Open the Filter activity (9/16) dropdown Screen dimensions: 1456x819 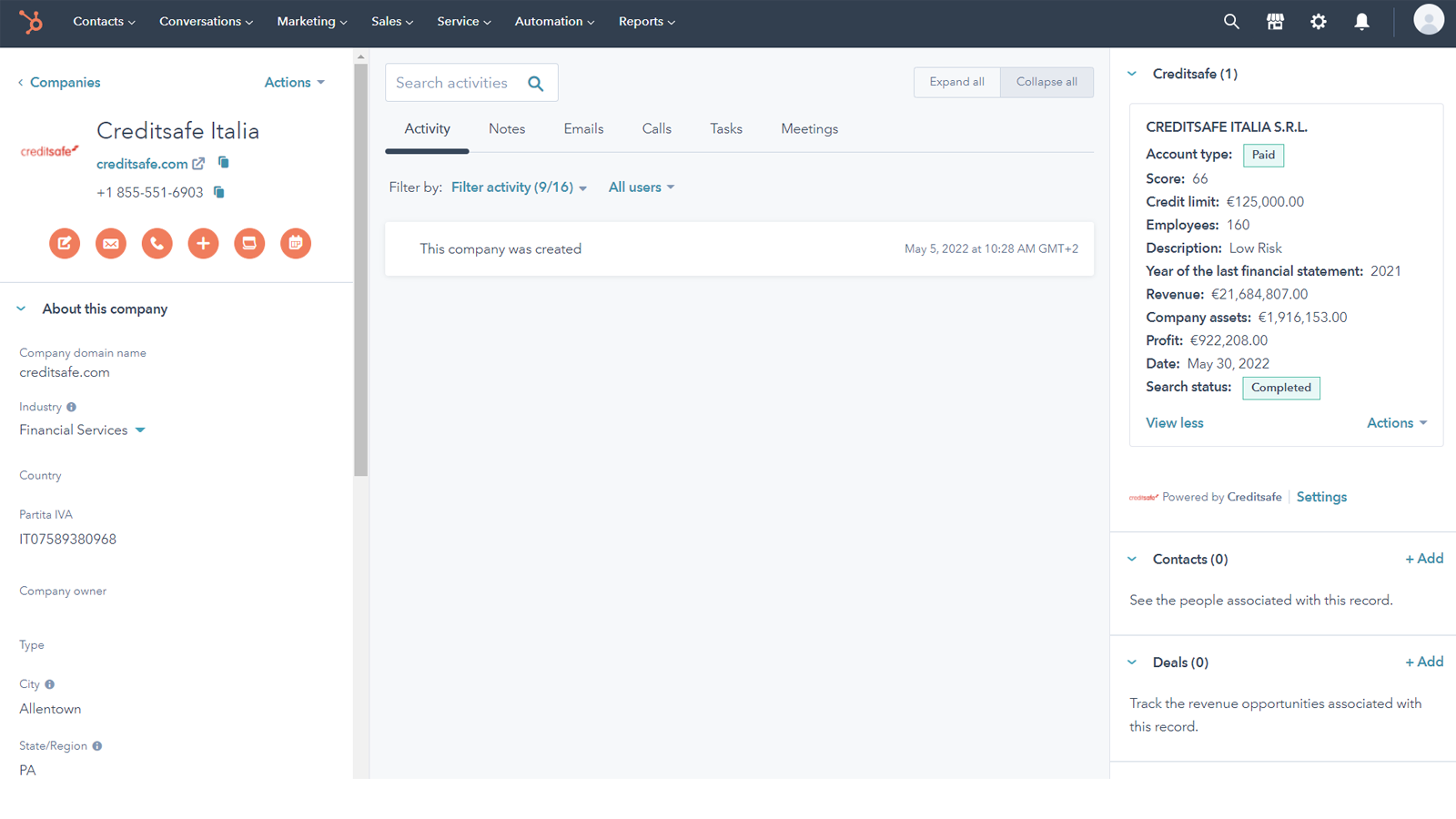[x=519, y=187]
